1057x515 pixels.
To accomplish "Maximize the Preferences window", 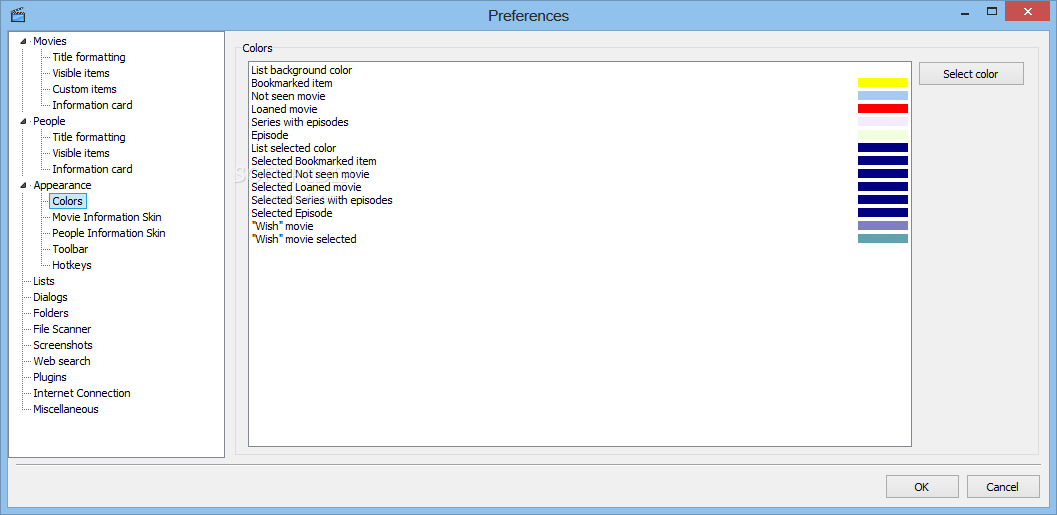I will (x=992, y=11).
